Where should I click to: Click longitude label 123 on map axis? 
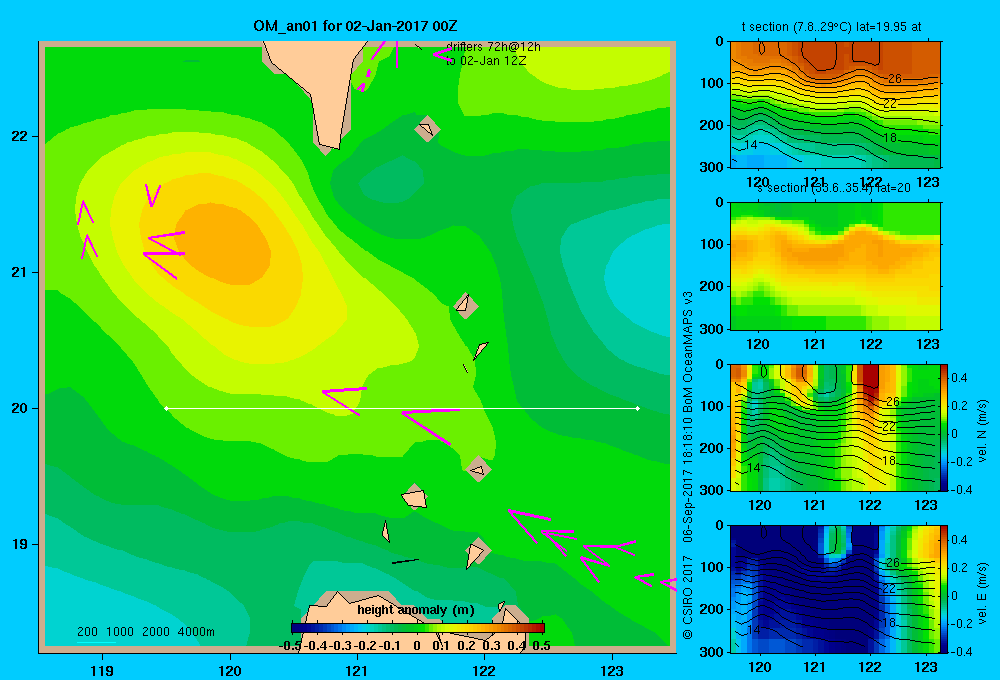click(612, 671)
